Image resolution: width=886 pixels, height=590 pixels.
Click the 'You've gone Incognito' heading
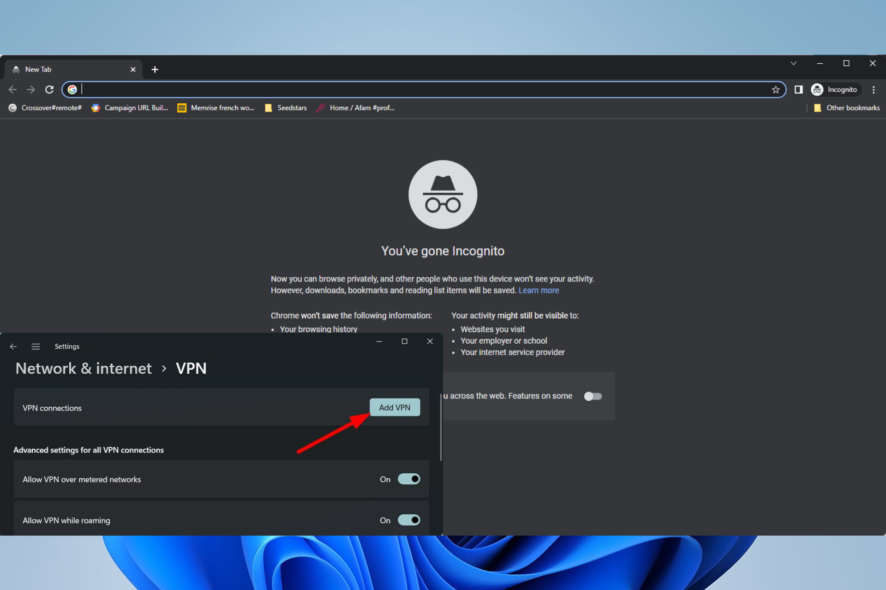tap(443, 251)
